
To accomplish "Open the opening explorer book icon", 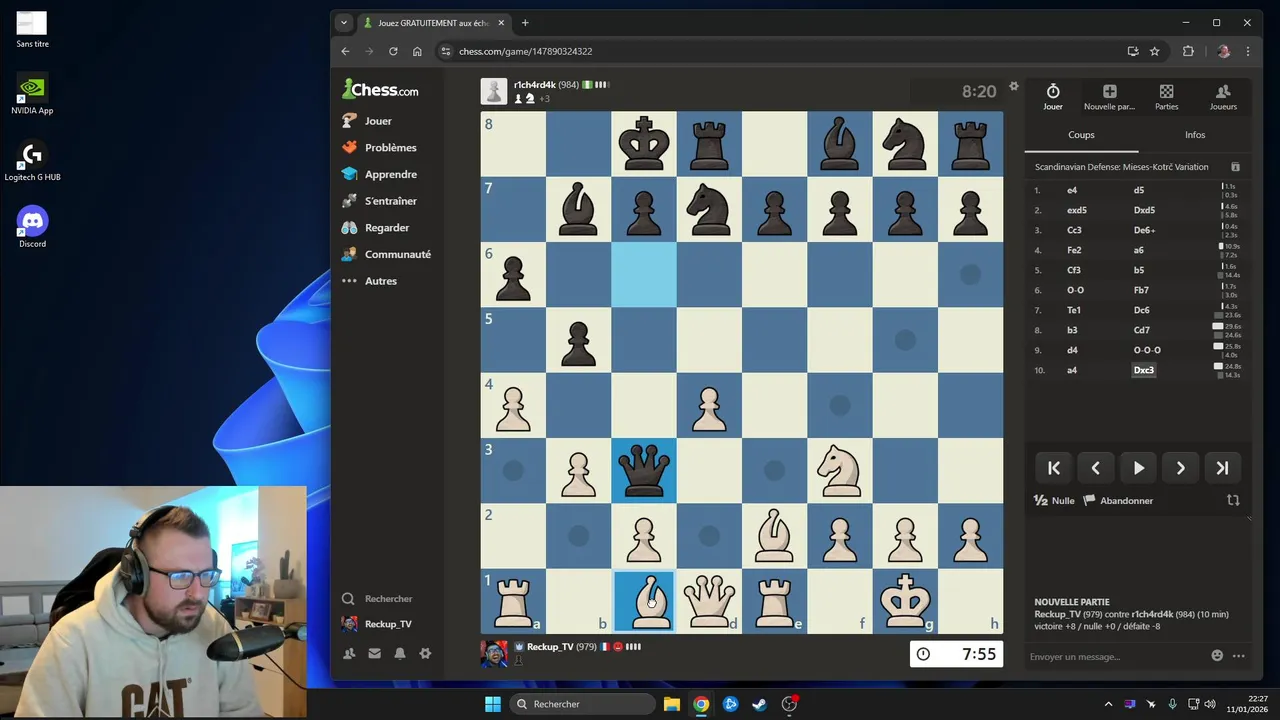I will (x=1235, y=167).
